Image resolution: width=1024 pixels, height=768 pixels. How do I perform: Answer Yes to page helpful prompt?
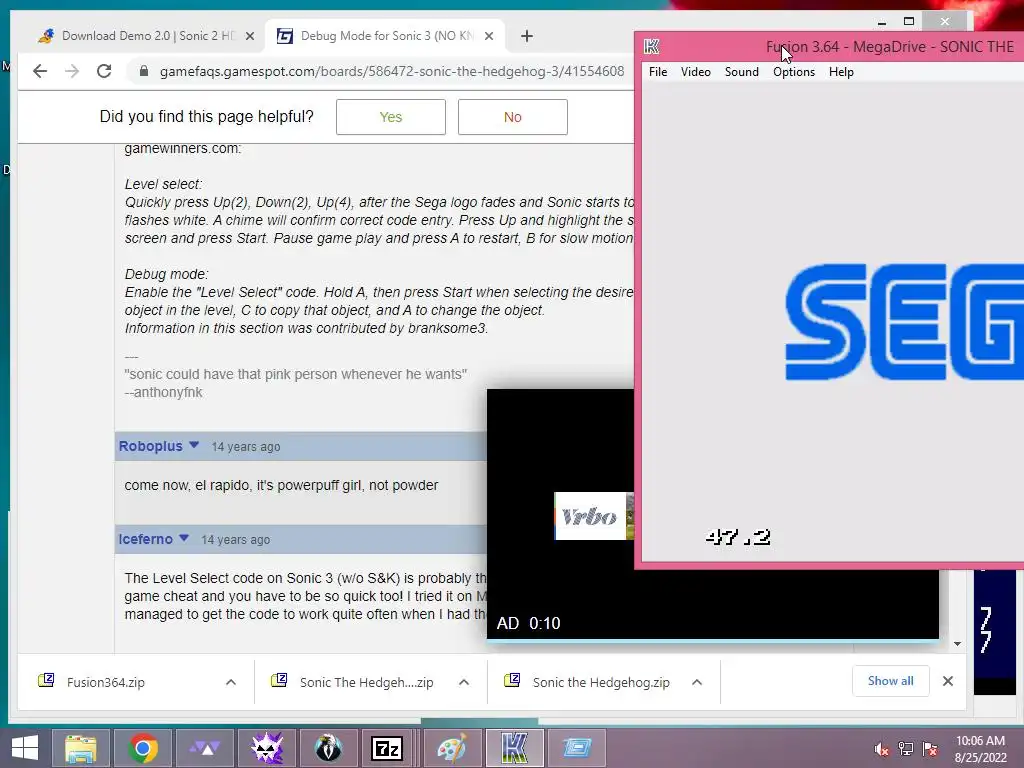coord(391,117)
